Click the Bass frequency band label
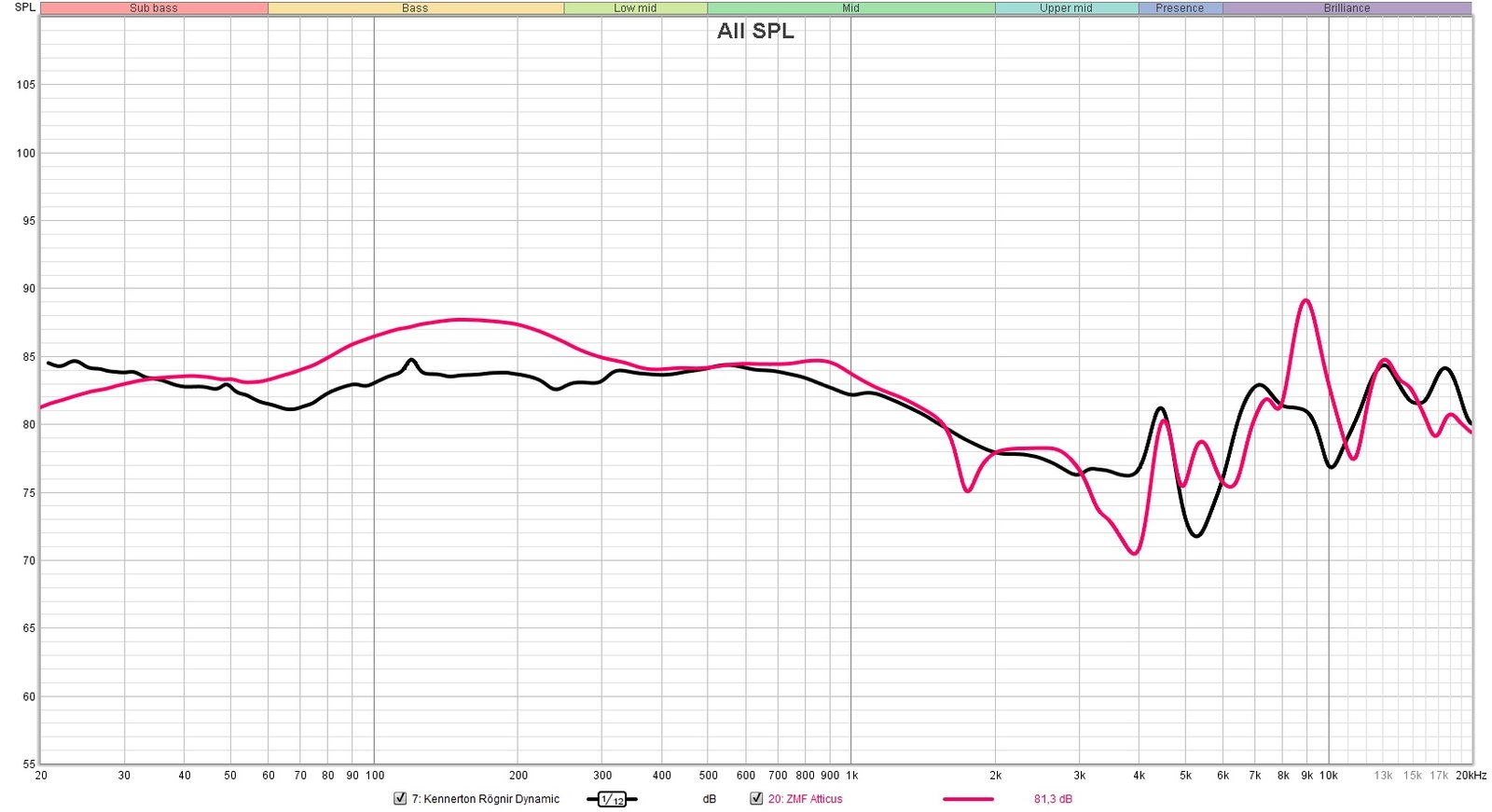Image resolution: width=1492 pixels, height=812 pixels. 415,8
